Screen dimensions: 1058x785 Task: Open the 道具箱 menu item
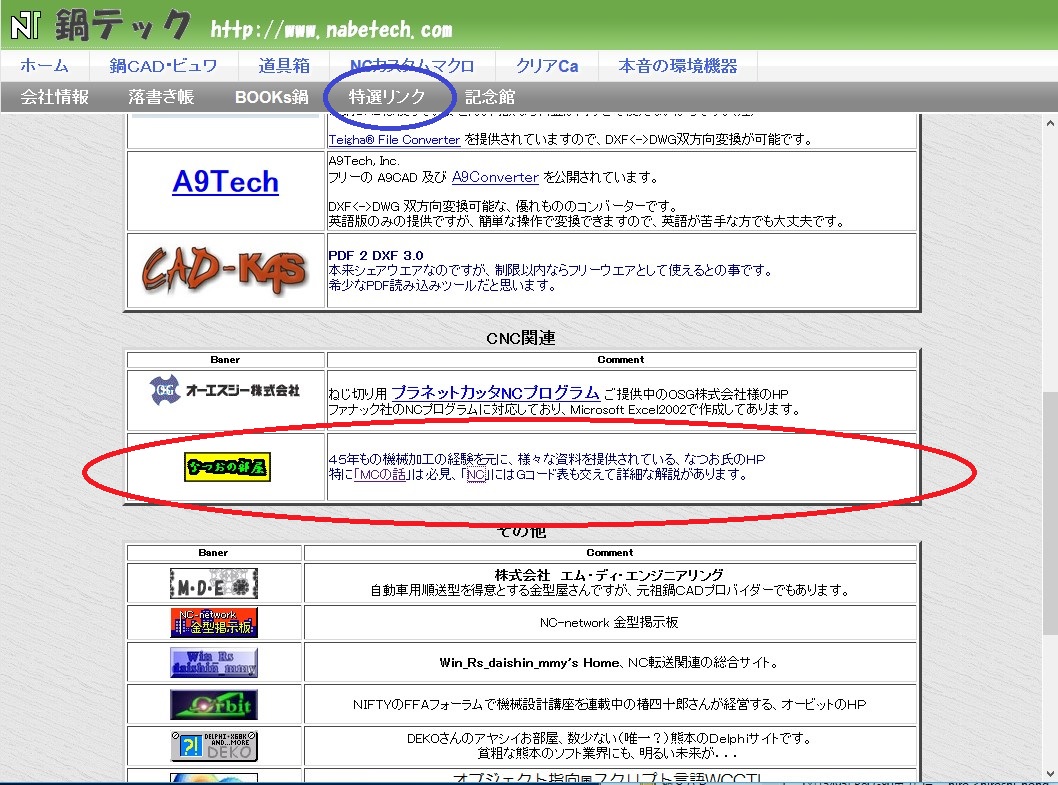(x=284, y=65)
